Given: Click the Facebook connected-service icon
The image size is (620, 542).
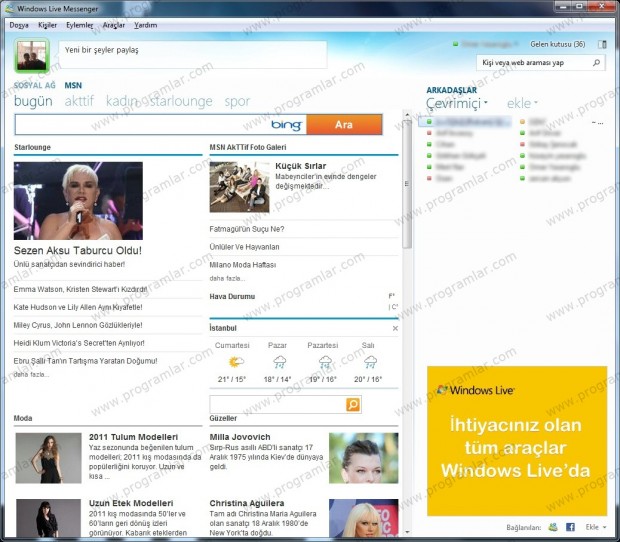Looking at the screenshot, I should point(570,527).
